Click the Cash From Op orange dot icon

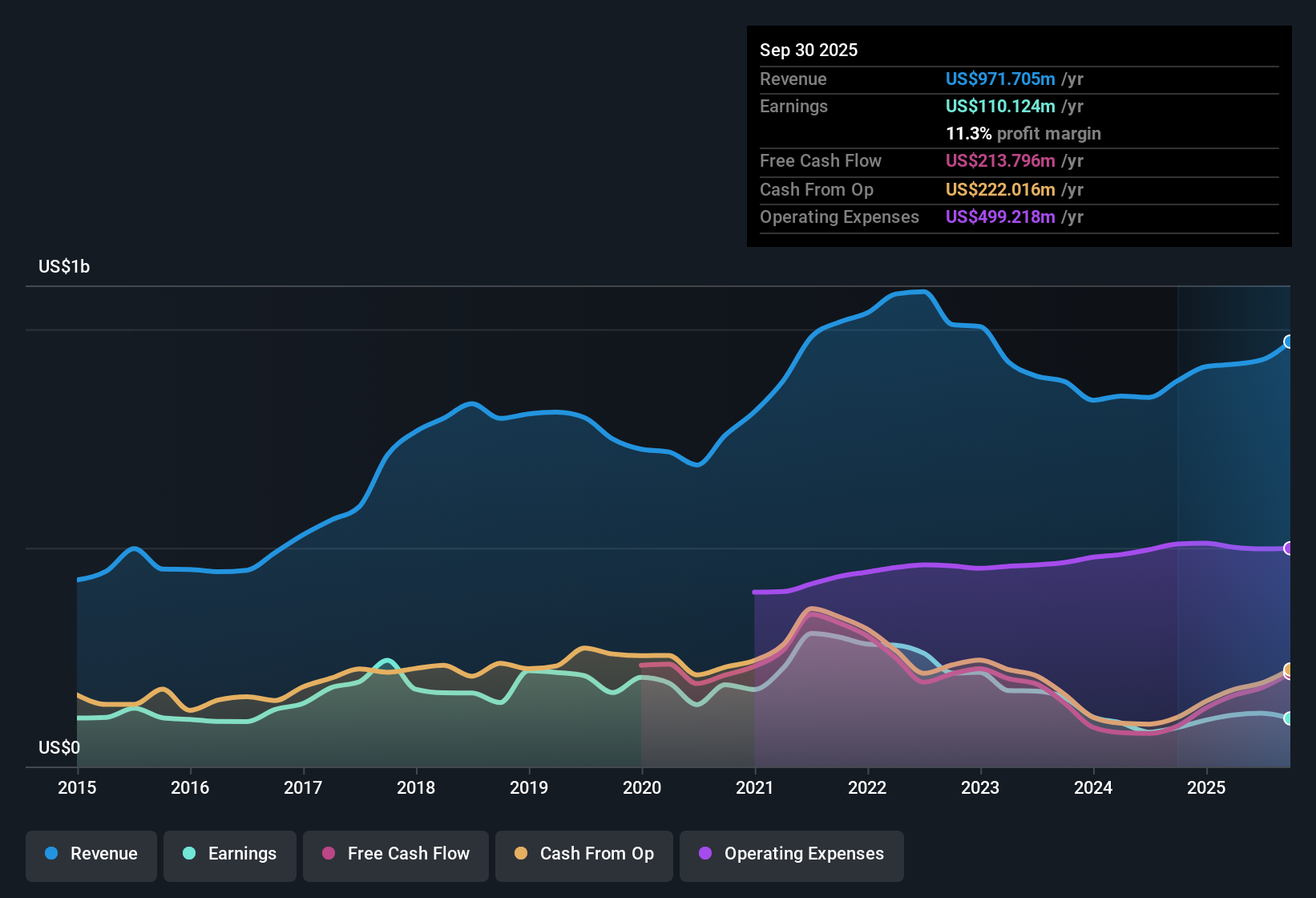[x=520, y=854]
